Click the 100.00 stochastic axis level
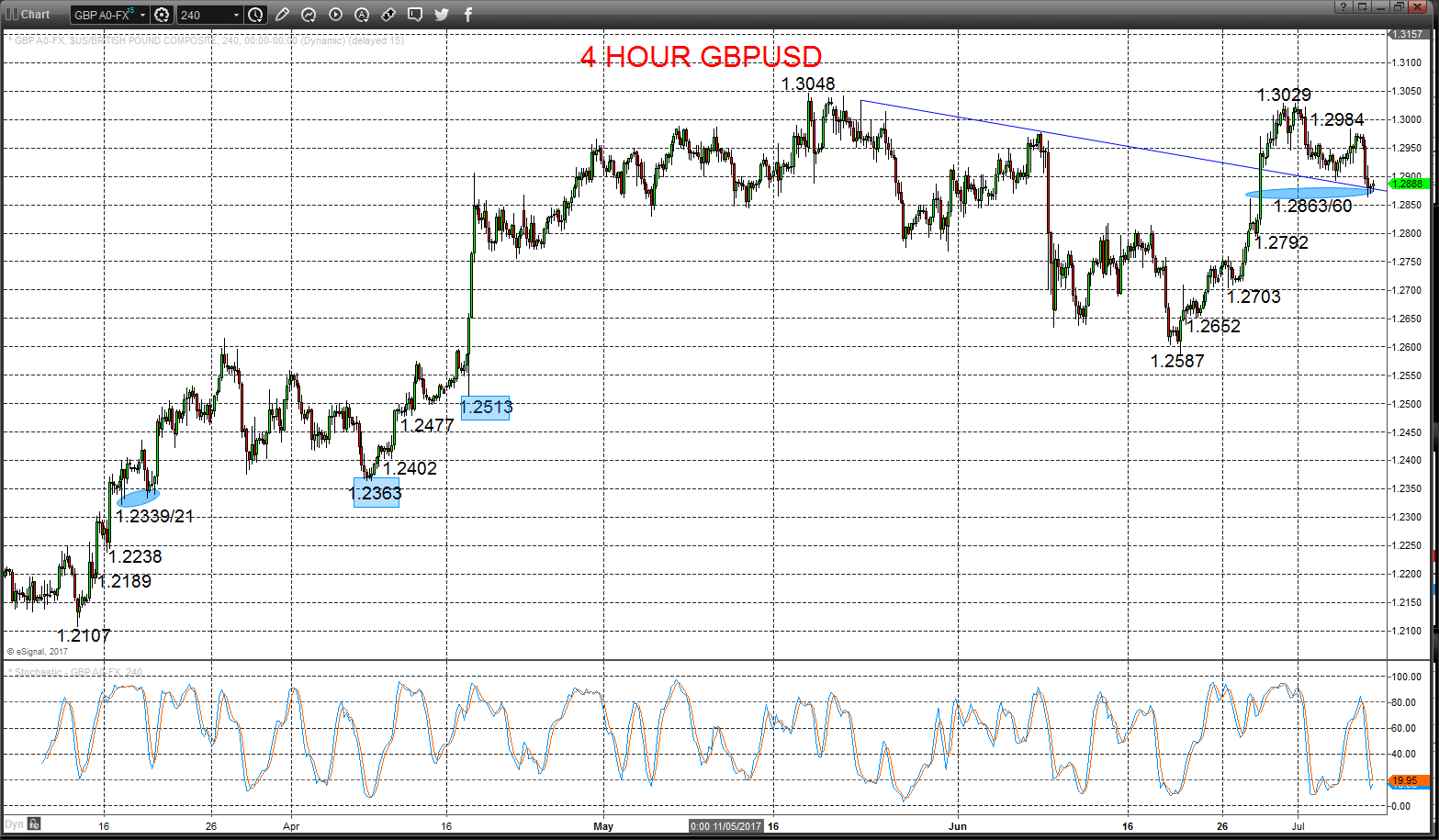 [x=1407, y=677]
